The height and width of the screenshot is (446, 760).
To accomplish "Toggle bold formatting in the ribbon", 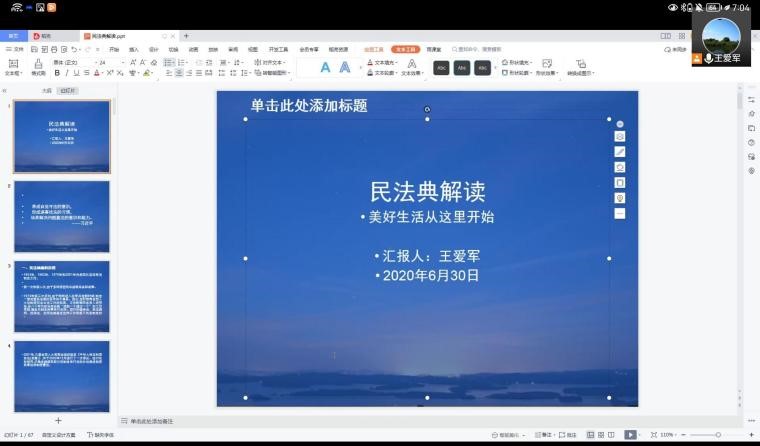I will point(56,73).
